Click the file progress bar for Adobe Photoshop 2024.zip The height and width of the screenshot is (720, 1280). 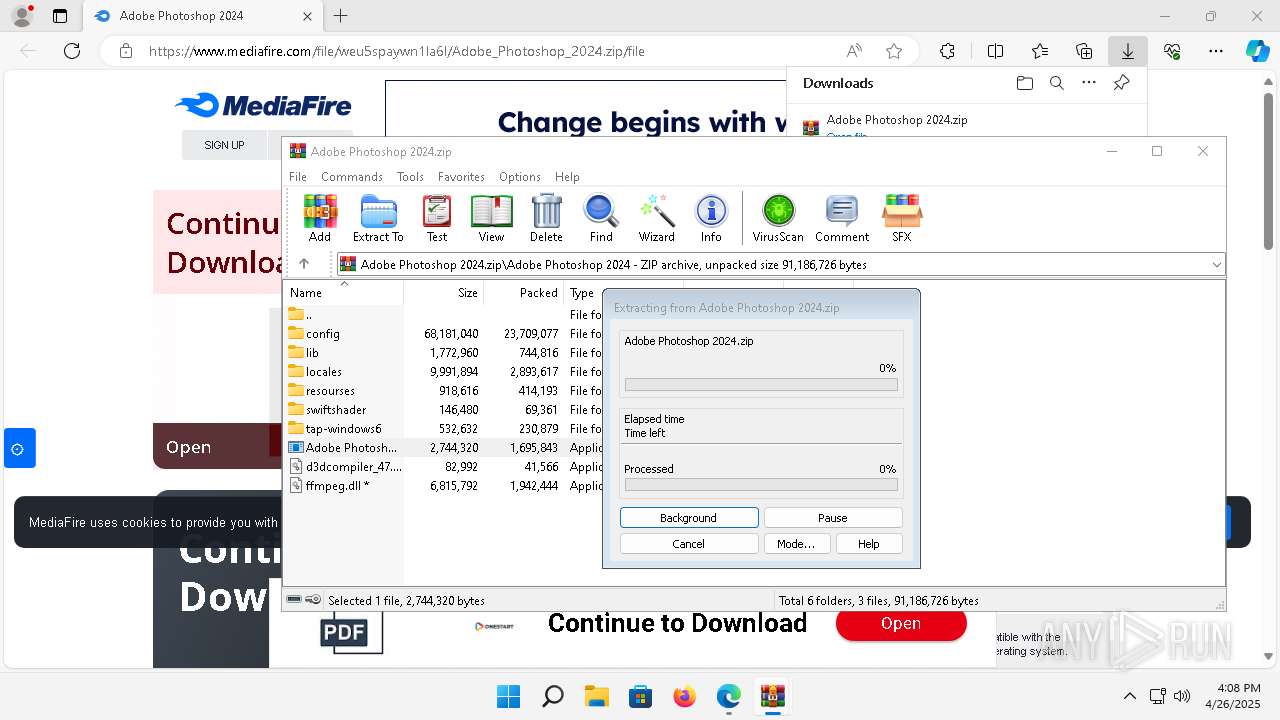coord(761,384)
